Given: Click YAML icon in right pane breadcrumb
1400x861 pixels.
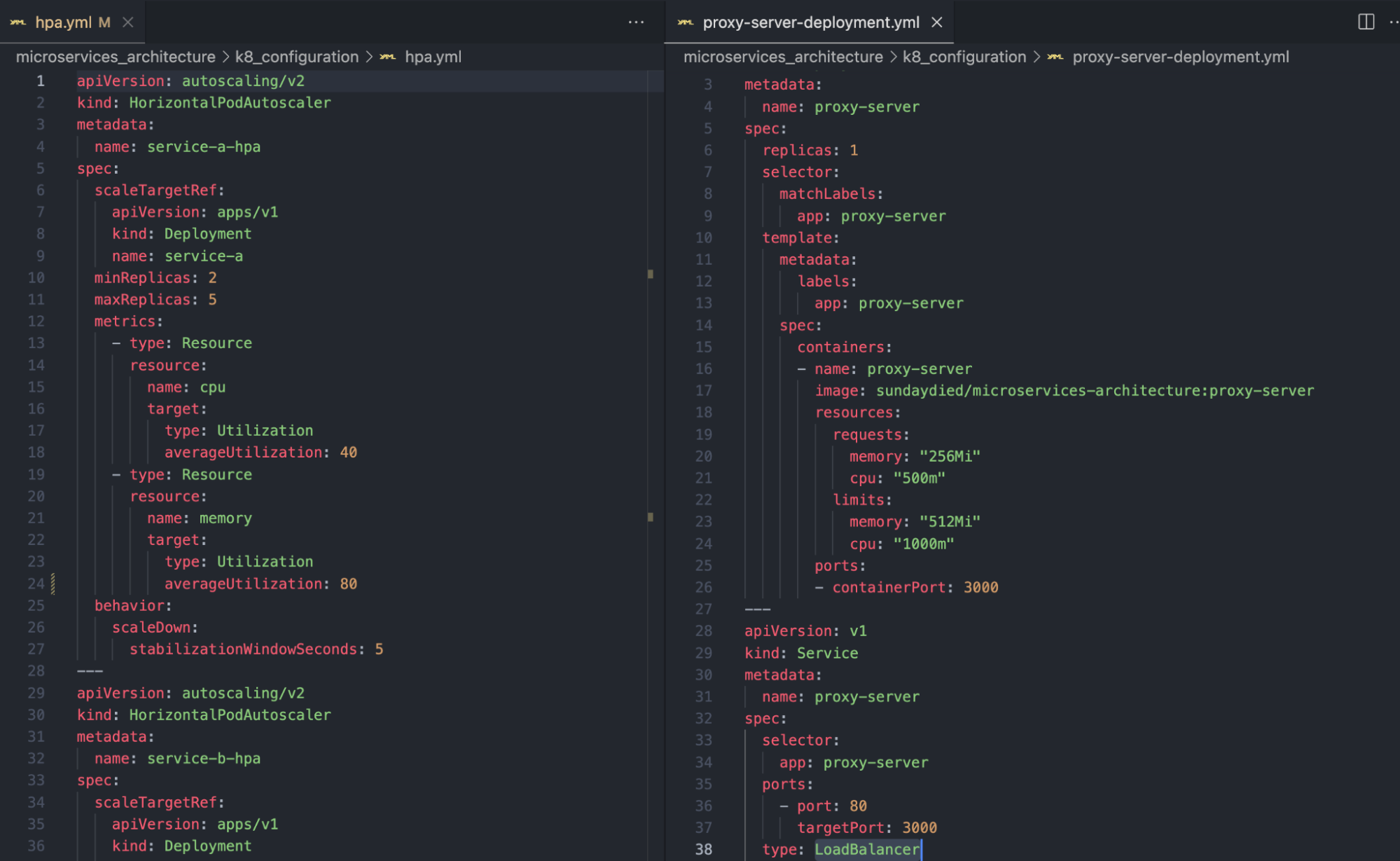Looking at the screenshot, I should click(1055, 57).
